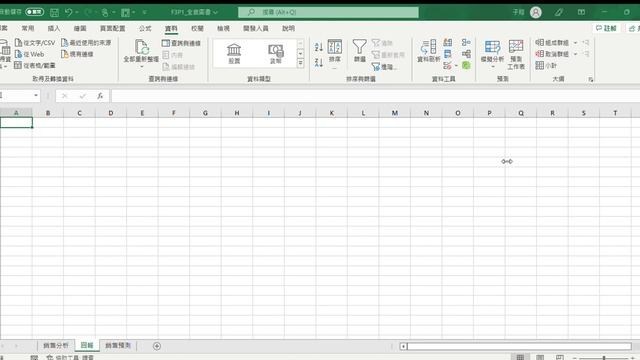This screenshot has width=640, height=360.
Task: Open the user account avatar
Action: point(536,12)
